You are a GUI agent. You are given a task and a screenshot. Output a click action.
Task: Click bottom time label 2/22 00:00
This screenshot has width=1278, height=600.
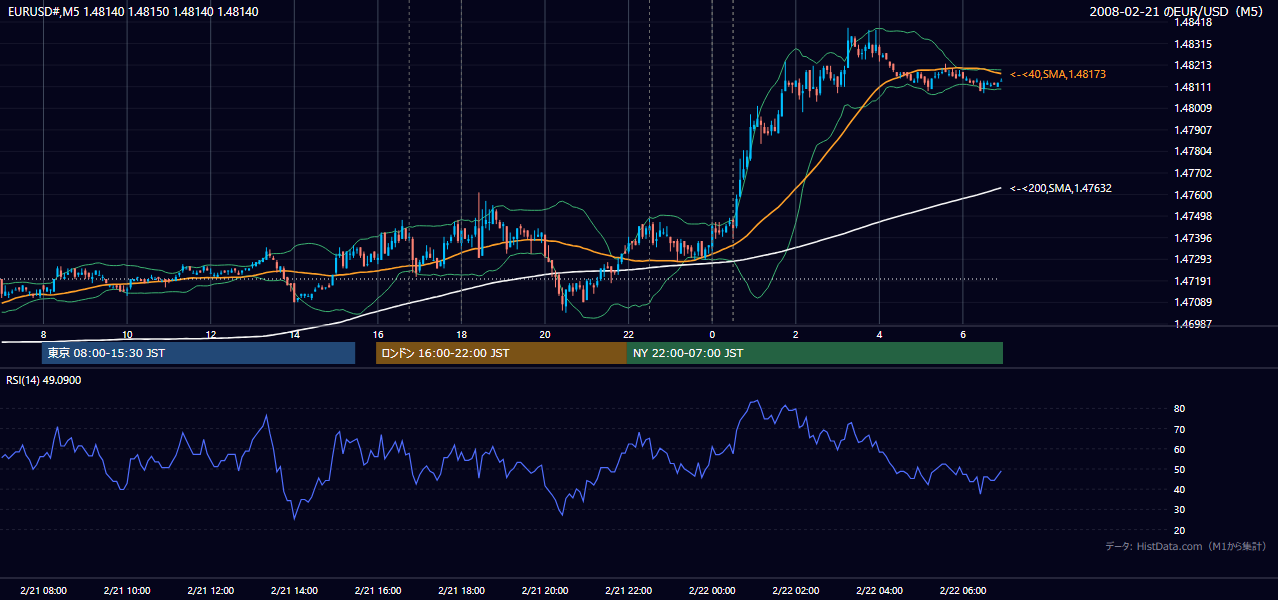(x=712, y=591)
